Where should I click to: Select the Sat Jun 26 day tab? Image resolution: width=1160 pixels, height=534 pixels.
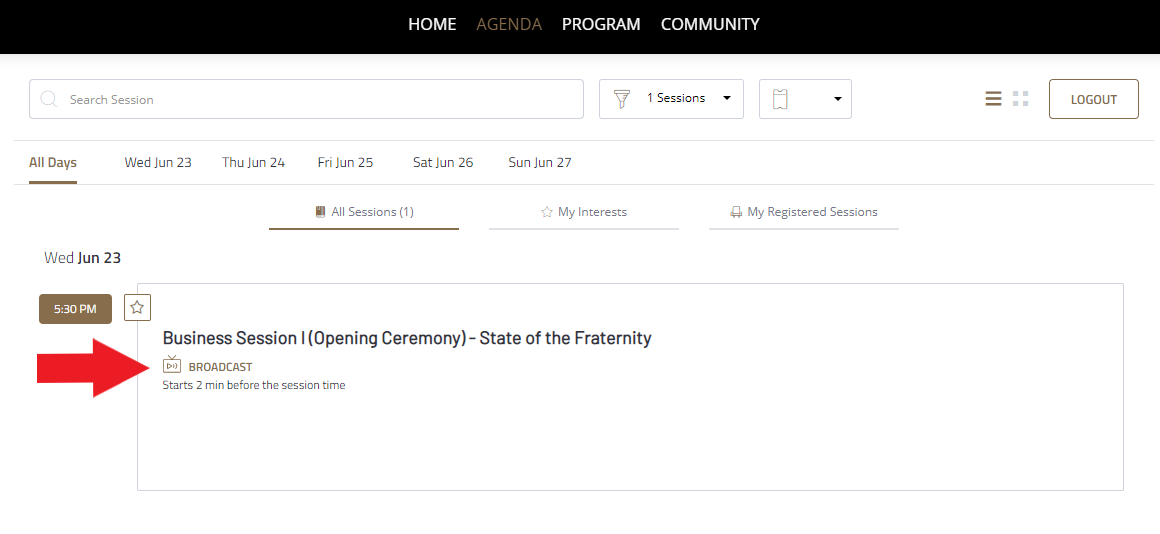[x=443, y=163]
